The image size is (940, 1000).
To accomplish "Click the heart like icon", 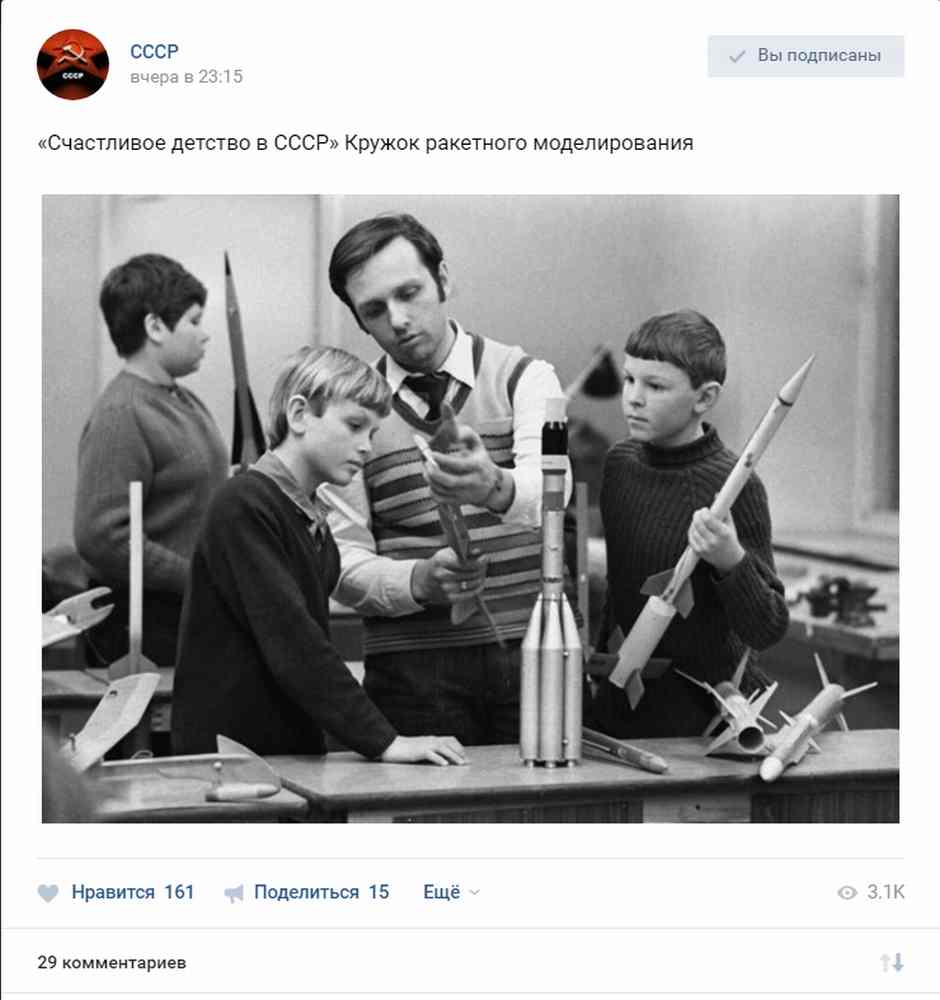I will pyautogui.click(x=48, y=893).
